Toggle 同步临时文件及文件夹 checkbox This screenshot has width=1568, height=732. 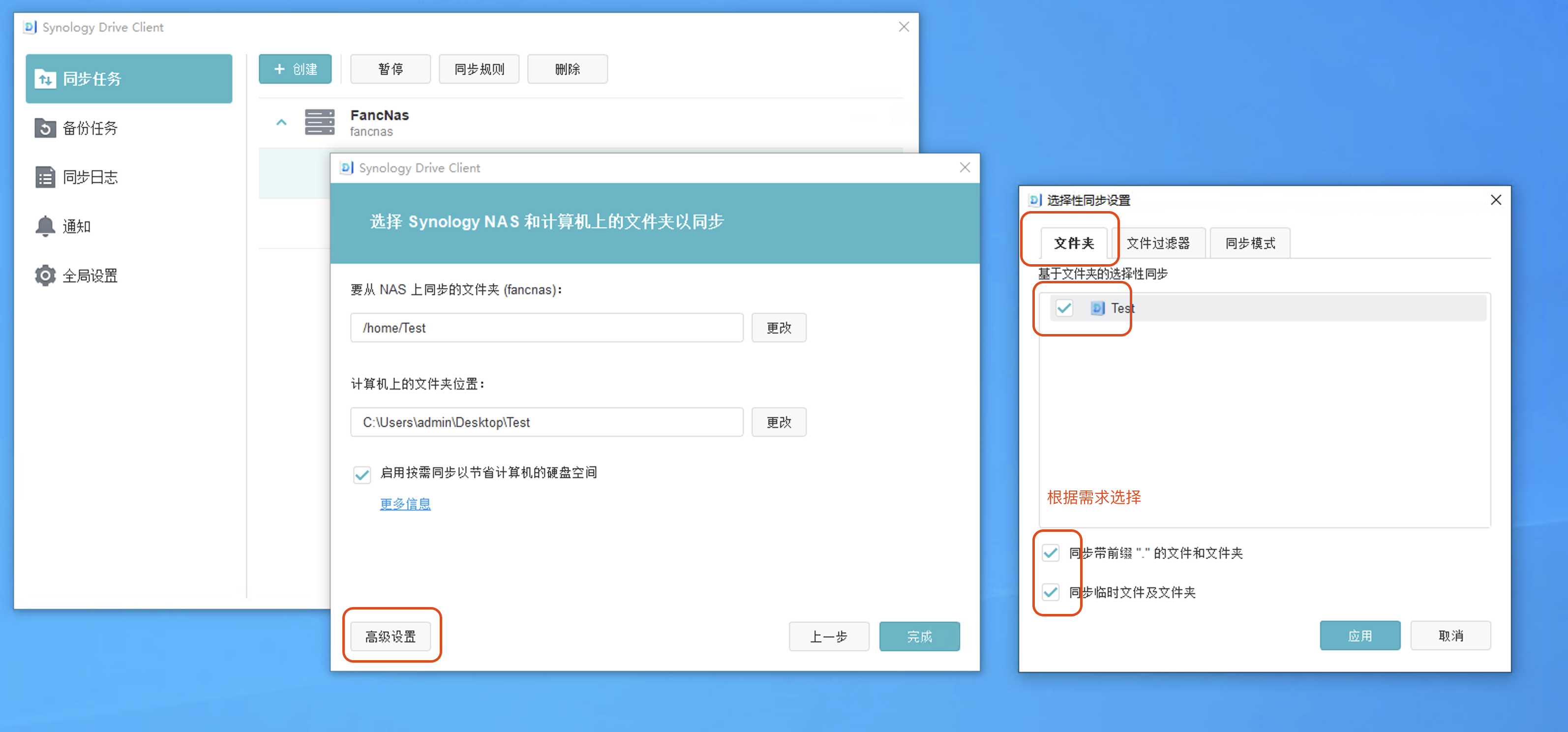coord(1051,592)
